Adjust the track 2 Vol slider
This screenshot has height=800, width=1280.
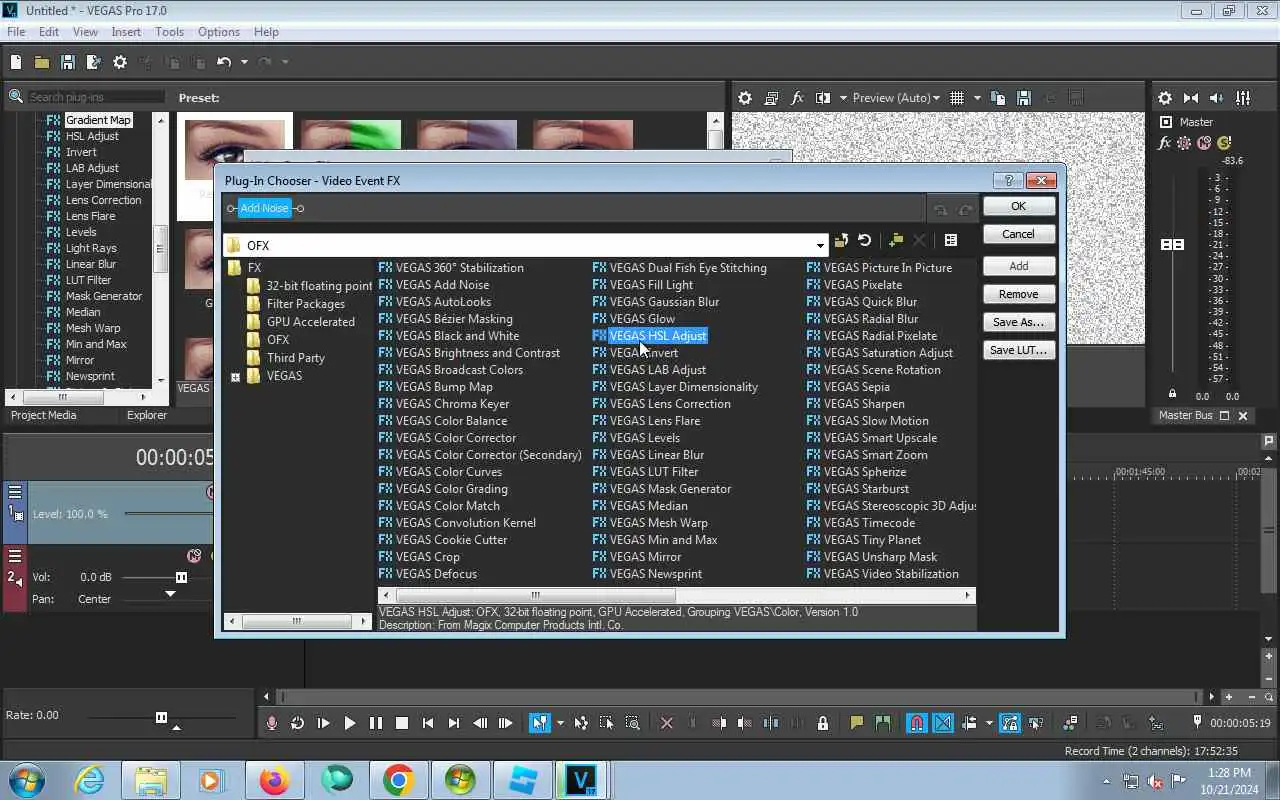[181, 577]
